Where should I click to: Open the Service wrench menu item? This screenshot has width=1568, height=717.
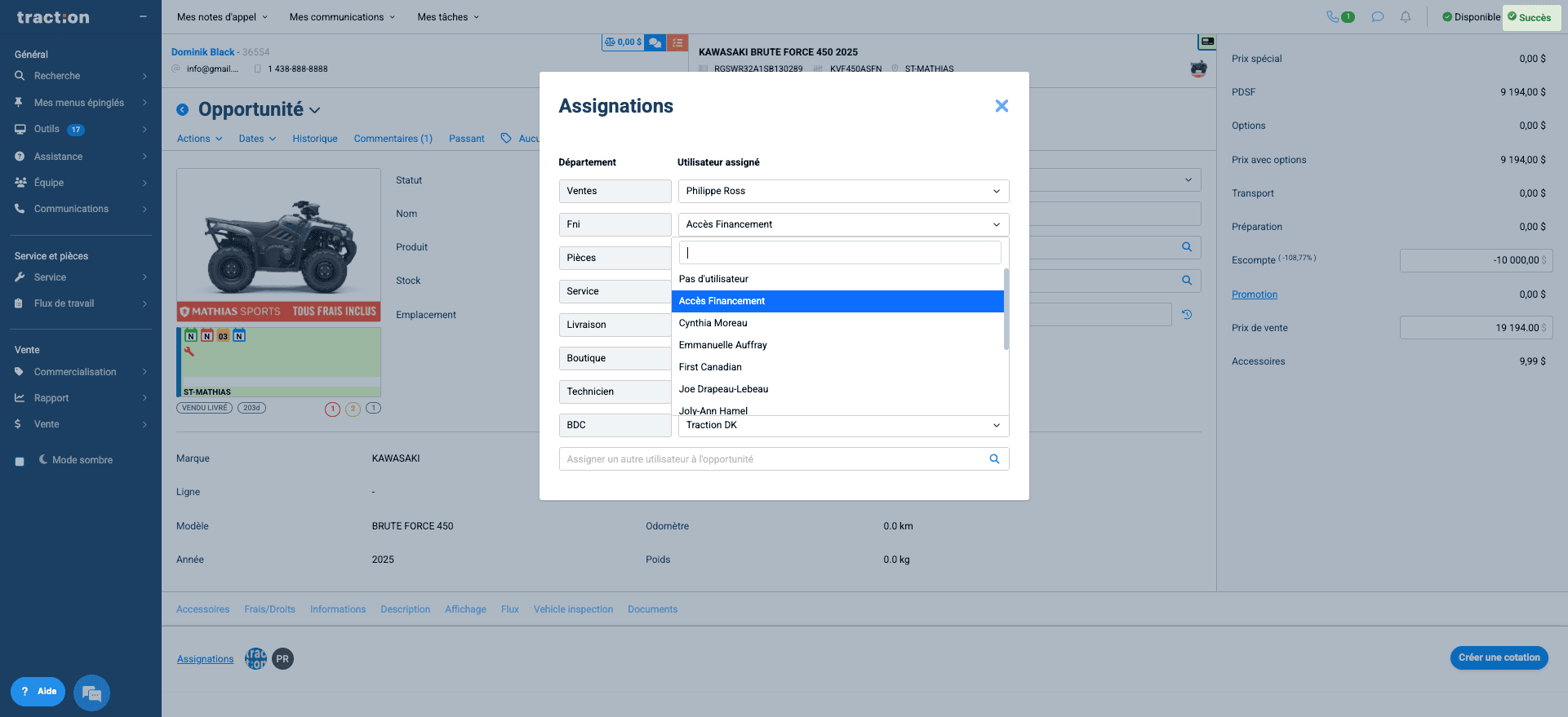tap(81, 277)
